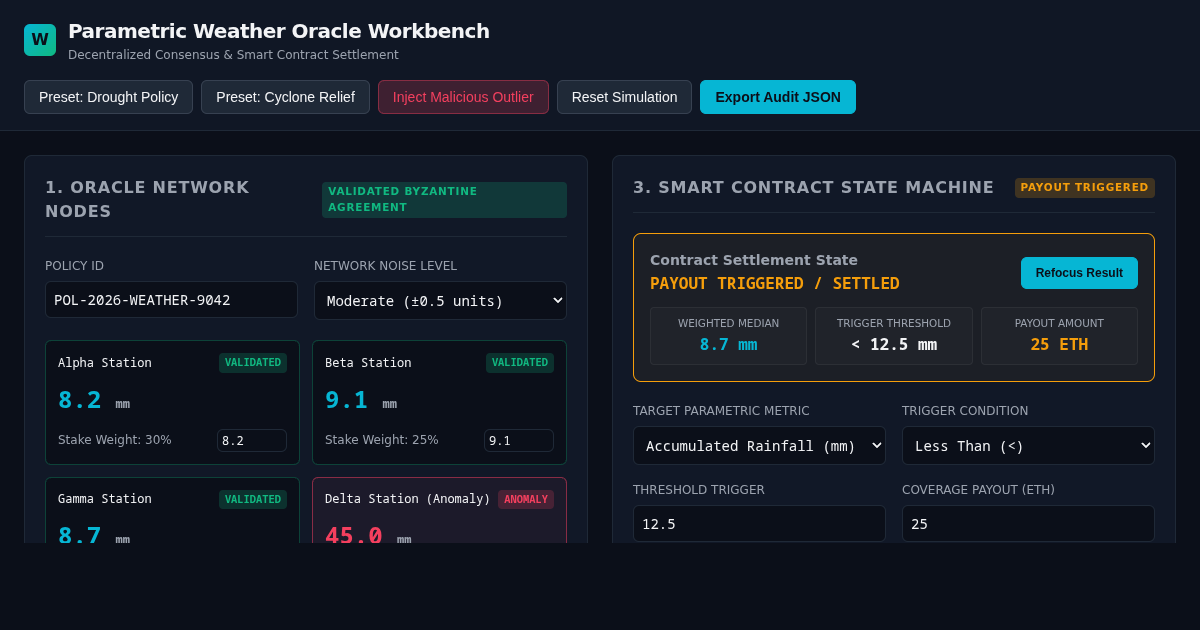Click Delta Station reading 45.0 mm
Viewport: 1200px width, 630px height.
(368, 535)
